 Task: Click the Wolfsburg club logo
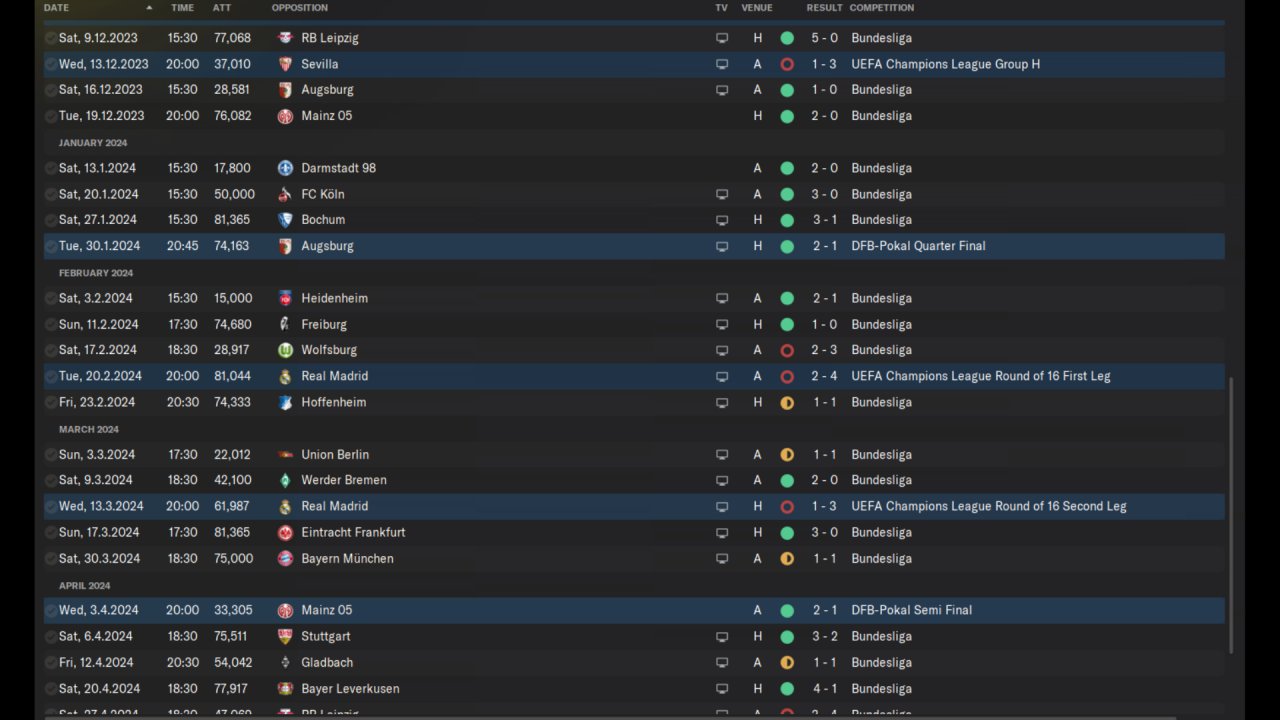[285, 350]
